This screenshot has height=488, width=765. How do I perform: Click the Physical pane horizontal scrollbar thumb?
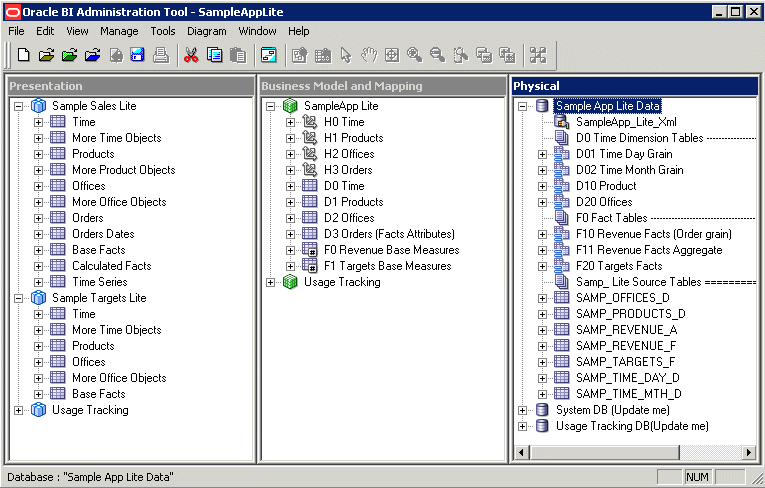coord(604,452)
